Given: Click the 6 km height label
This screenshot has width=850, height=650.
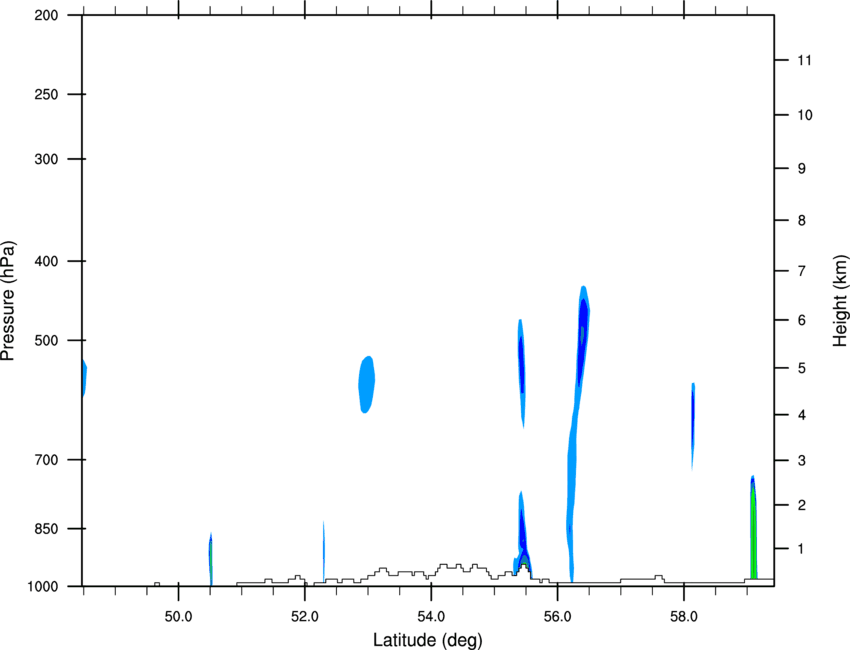Looking at the screenshot, I should point(802,320).
